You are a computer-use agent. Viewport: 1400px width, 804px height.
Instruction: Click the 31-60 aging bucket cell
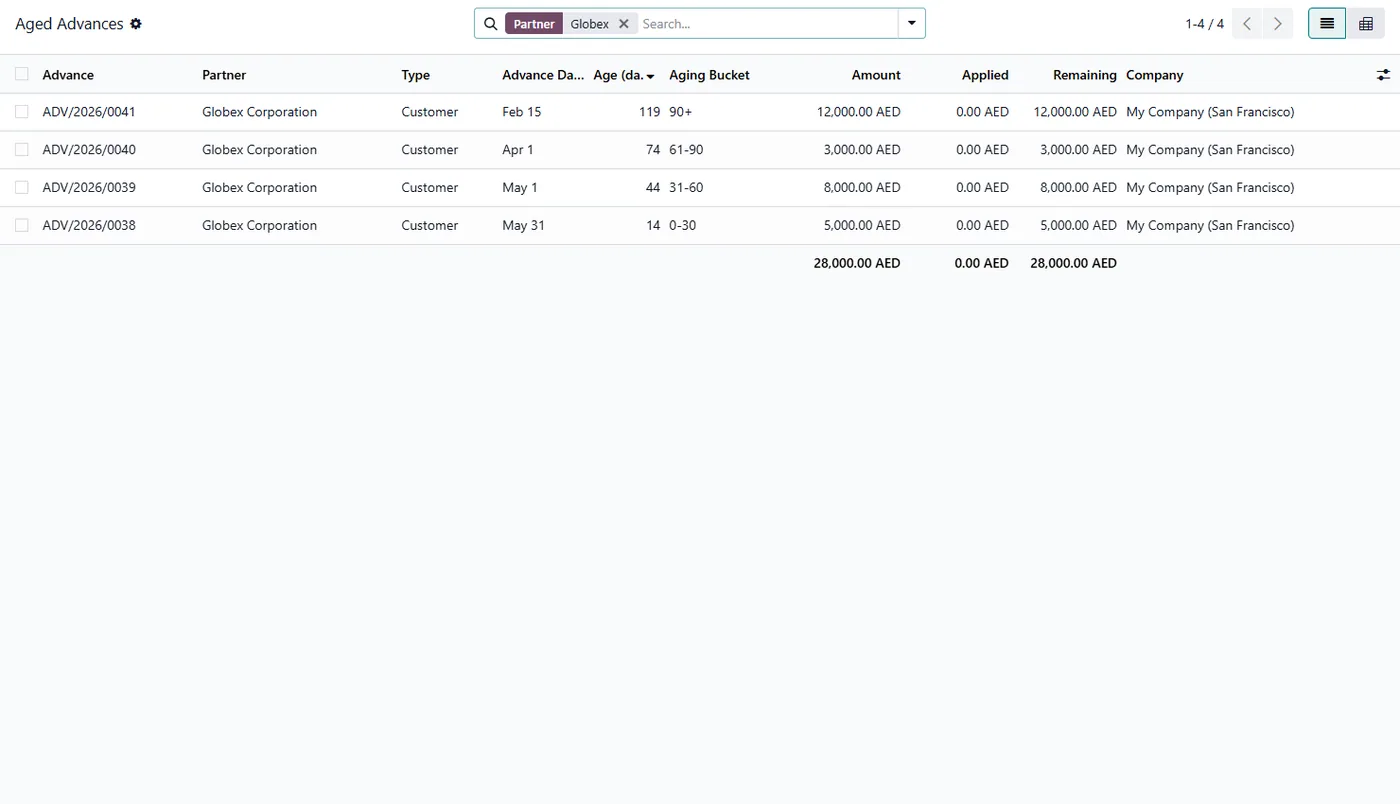coord(686,187)
